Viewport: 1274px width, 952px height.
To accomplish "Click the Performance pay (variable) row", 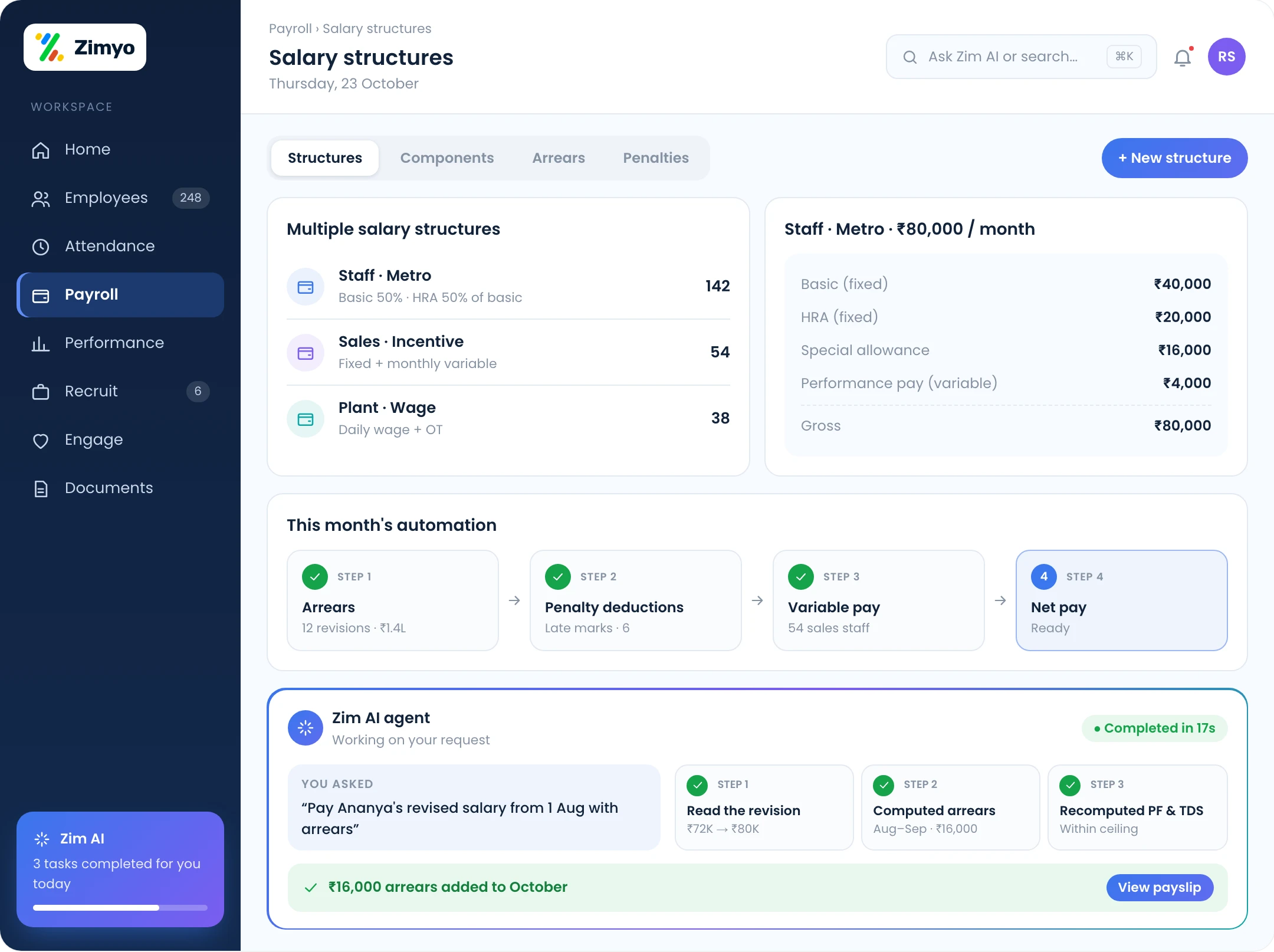I will (1006, 383).
